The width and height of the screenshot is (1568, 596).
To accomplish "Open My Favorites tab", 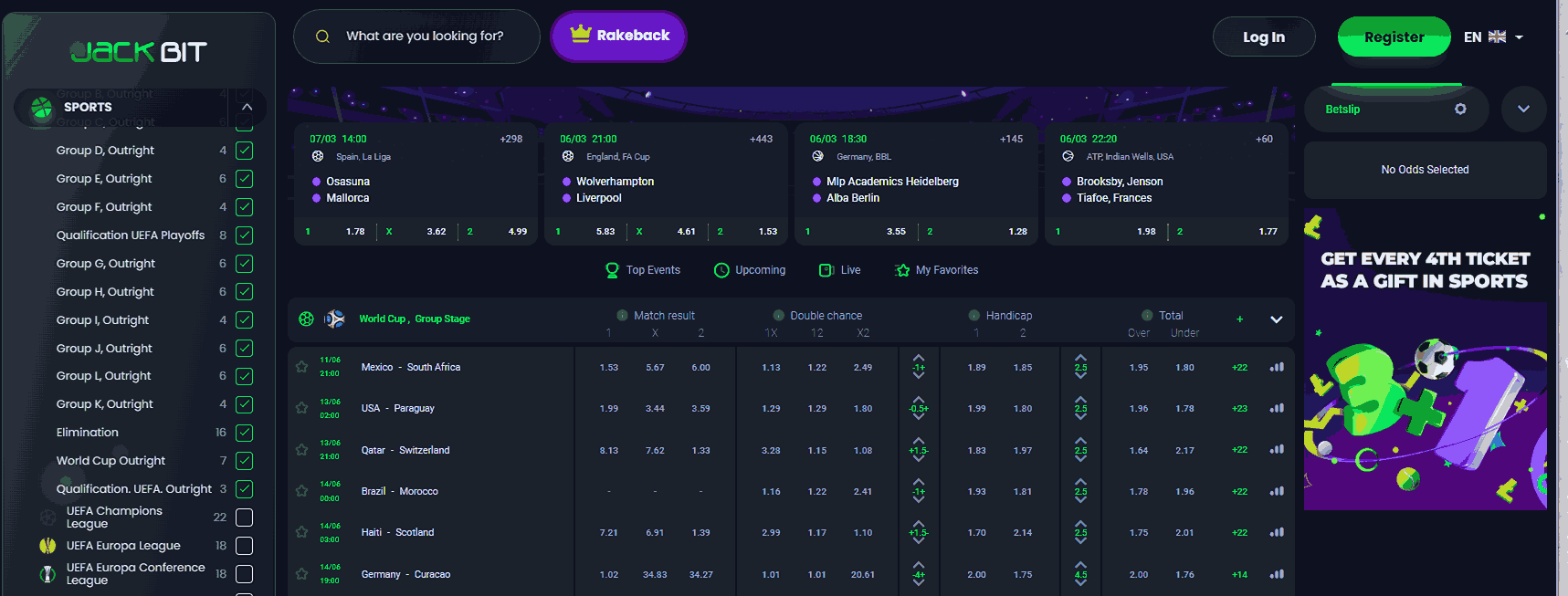I will tap(937, 270).
